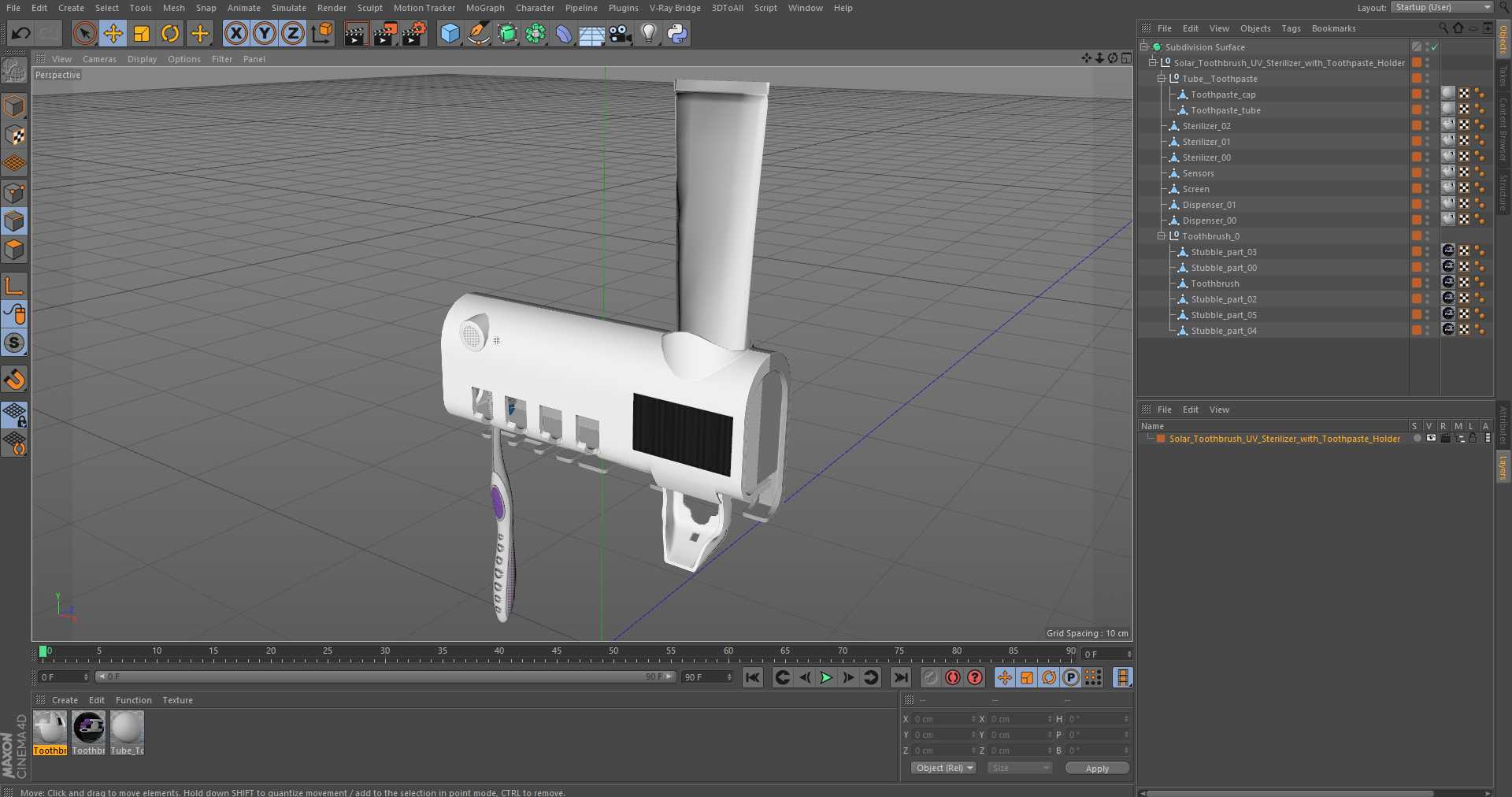Select the Live Selection tool
Image resolution: width=1512 pixels, height=797 pixels.
pyautogui.click(x=84, y=33)
